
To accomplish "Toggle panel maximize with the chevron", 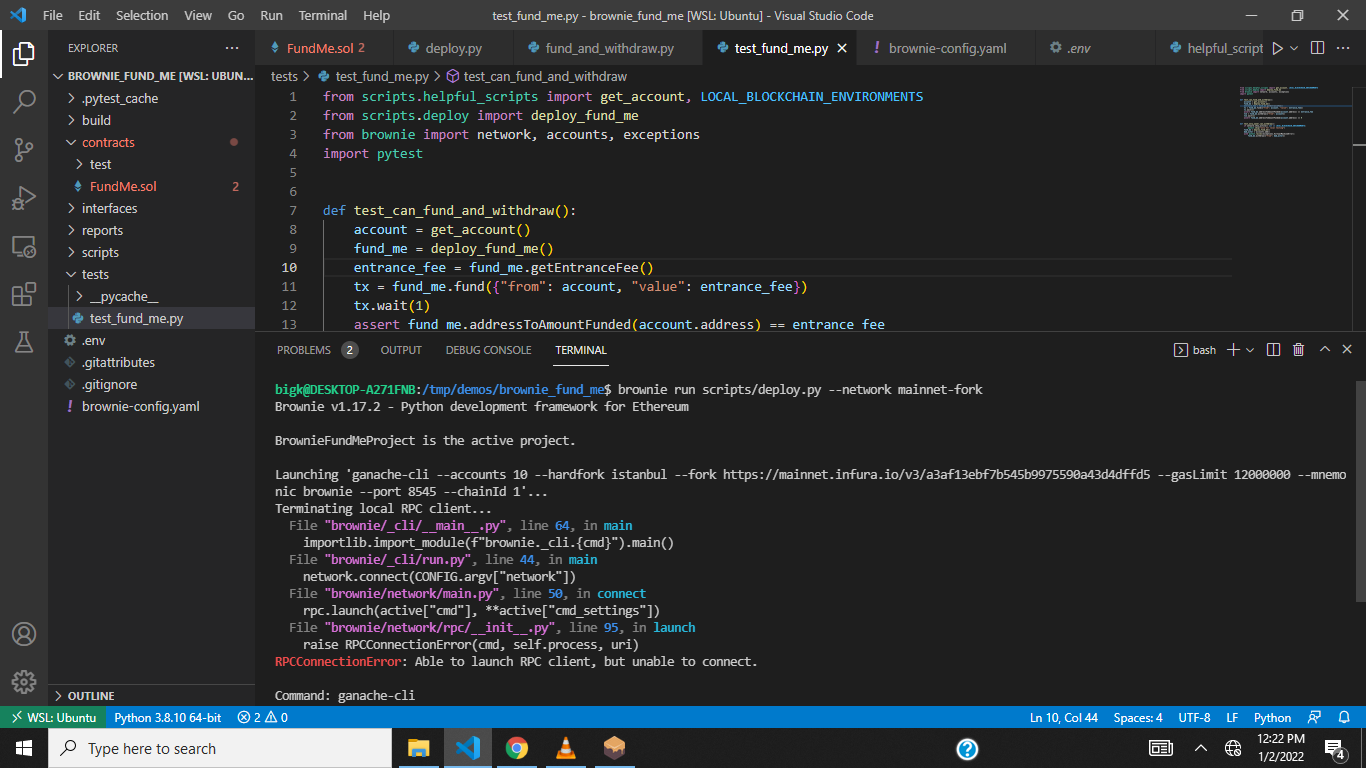I will click(1324, 349).
